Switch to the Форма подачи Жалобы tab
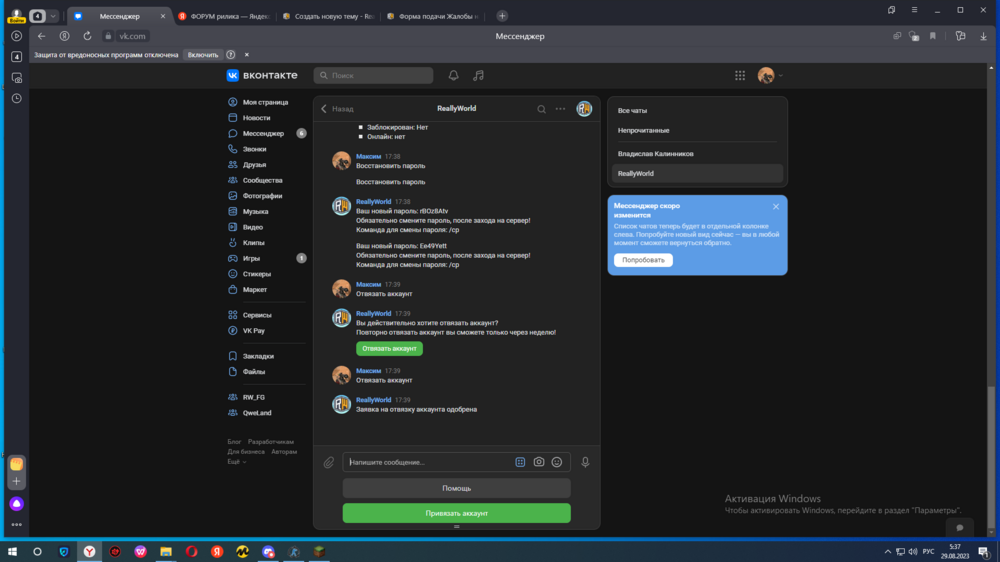 434,16
